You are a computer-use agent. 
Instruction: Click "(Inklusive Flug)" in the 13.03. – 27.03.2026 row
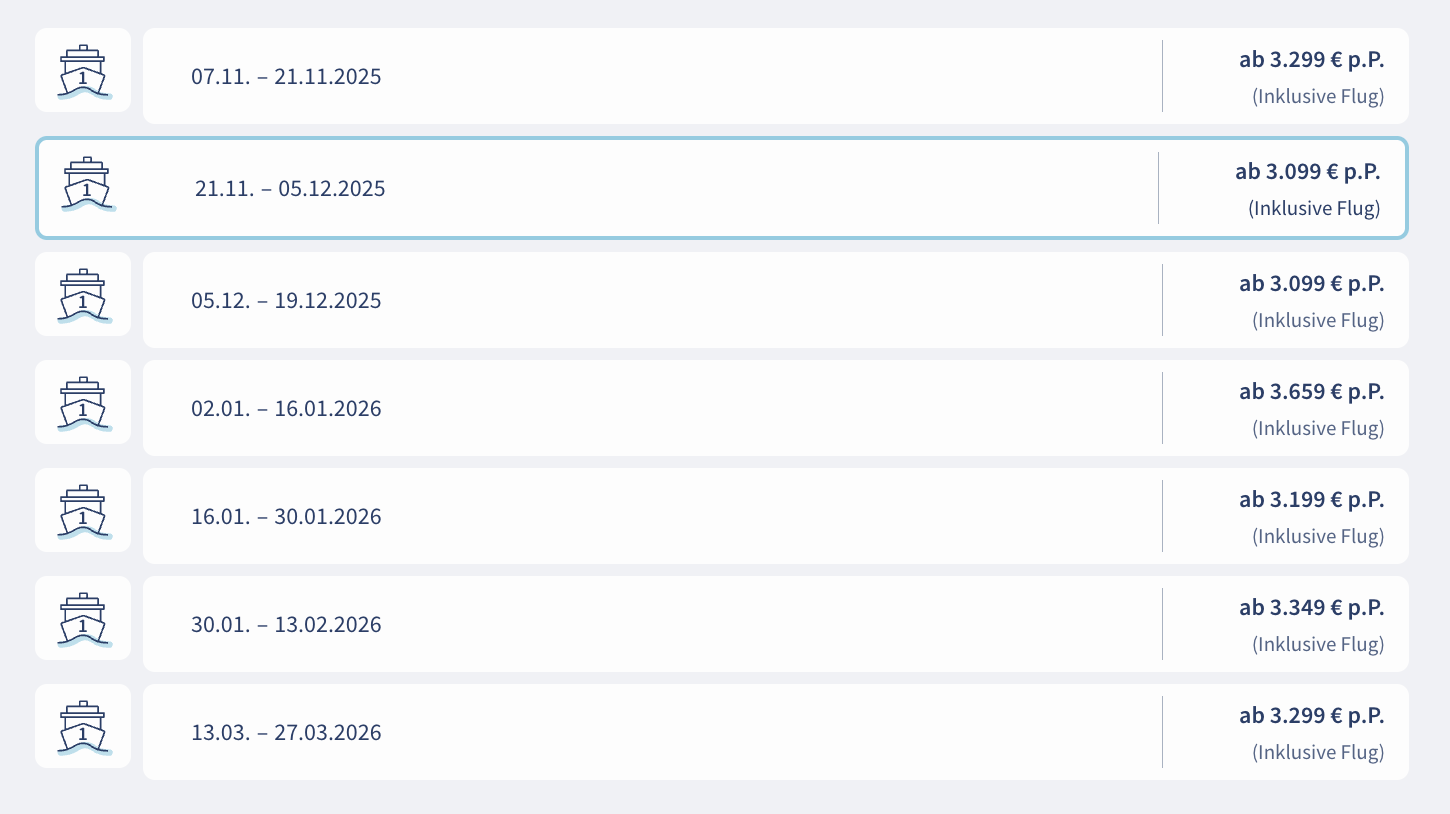click(x=1317, y=753)
